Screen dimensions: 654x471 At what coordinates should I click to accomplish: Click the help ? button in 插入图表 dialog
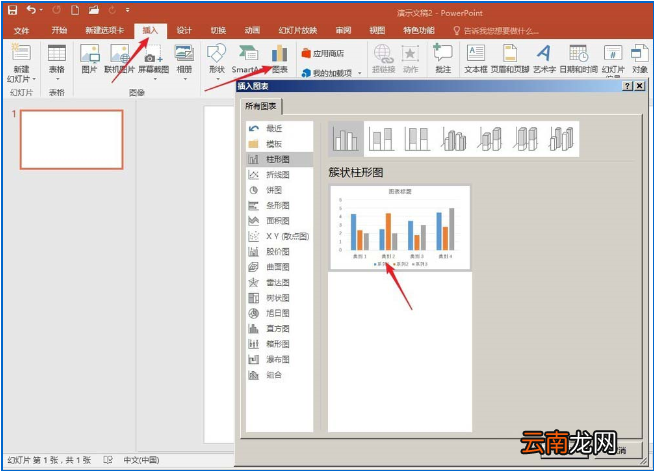(627, 86)
